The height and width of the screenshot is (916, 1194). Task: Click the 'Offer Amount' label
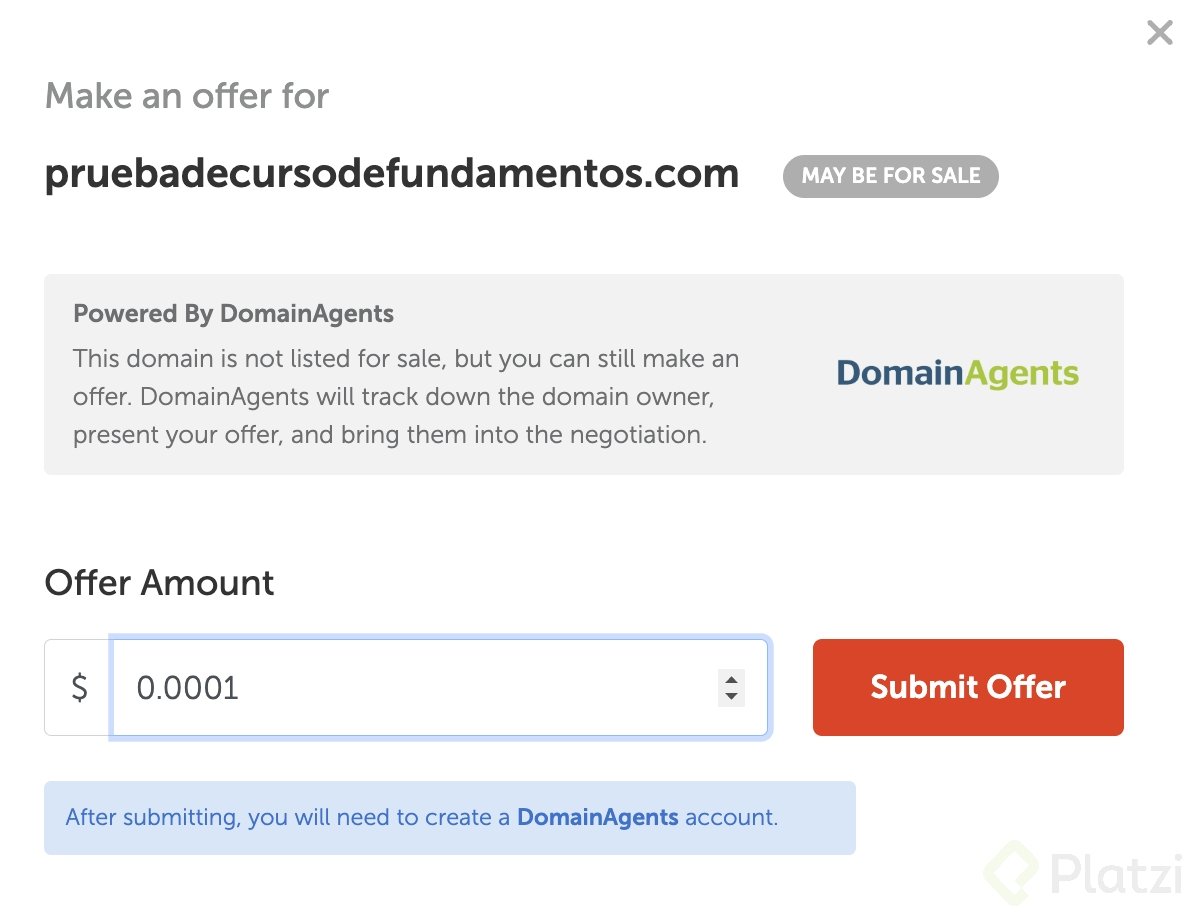159,583
